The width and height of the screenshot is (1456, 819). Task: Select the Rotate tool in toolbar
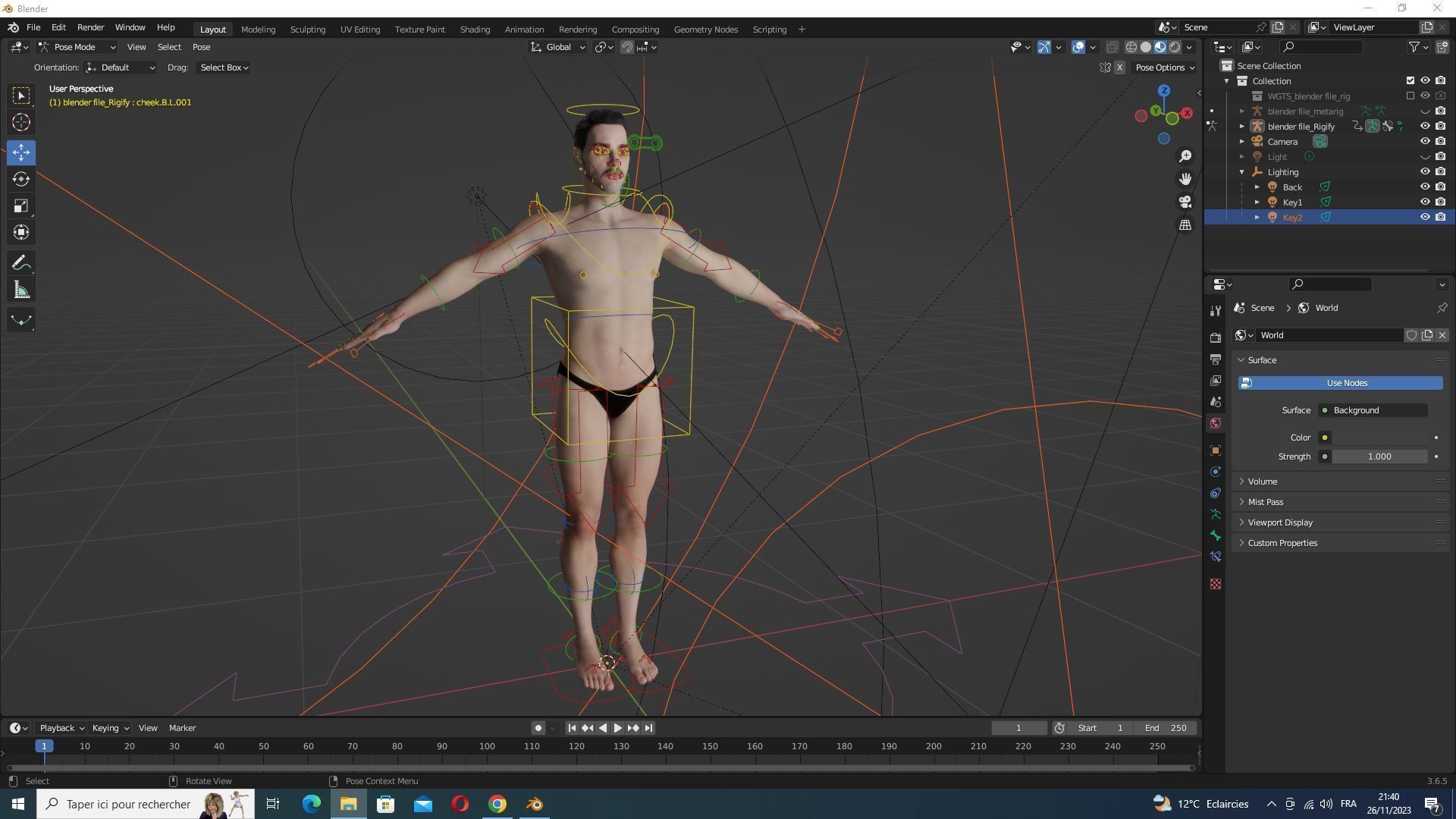(21, 179)
